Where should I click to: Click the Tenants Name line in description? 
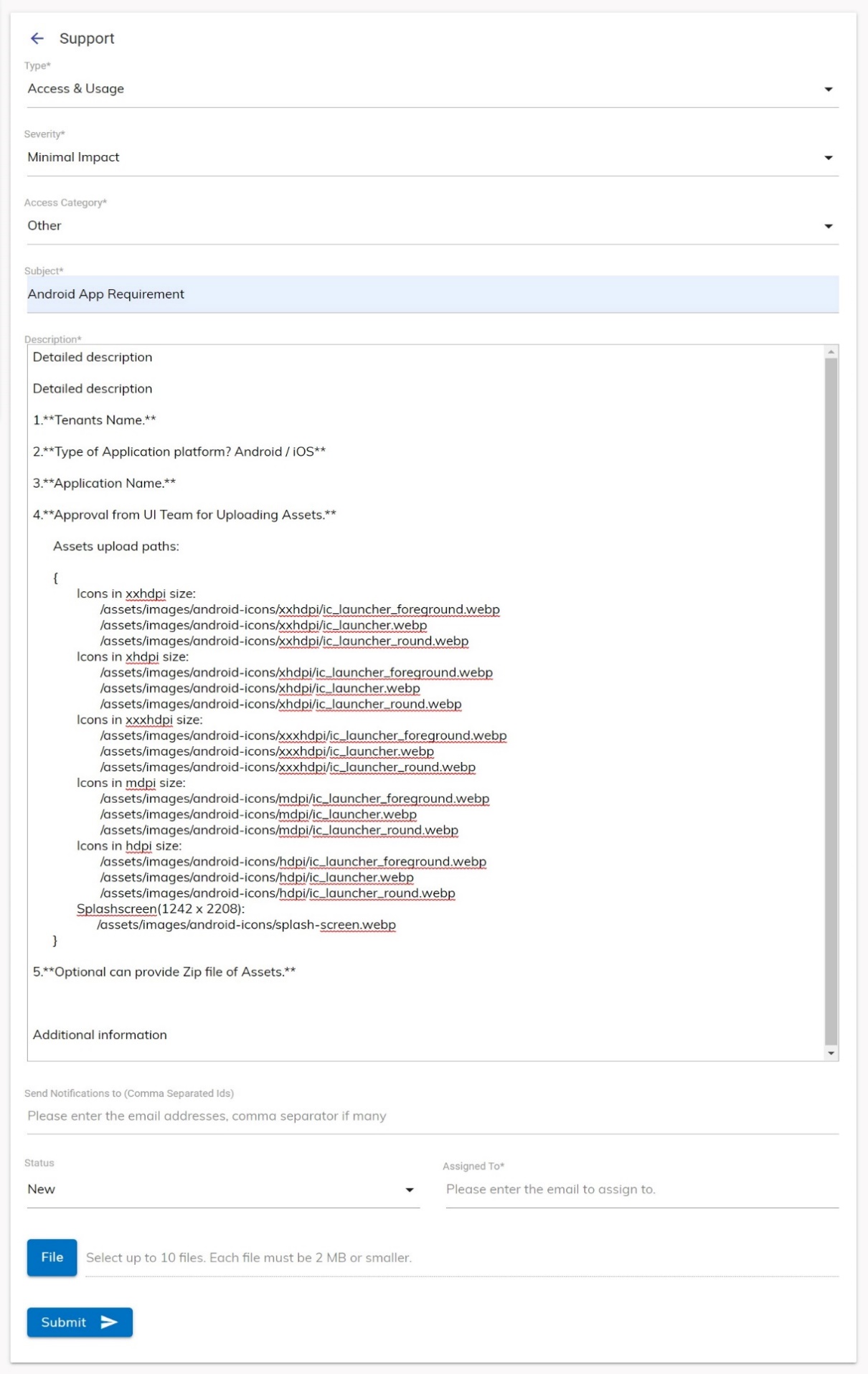tap(94, 420)
